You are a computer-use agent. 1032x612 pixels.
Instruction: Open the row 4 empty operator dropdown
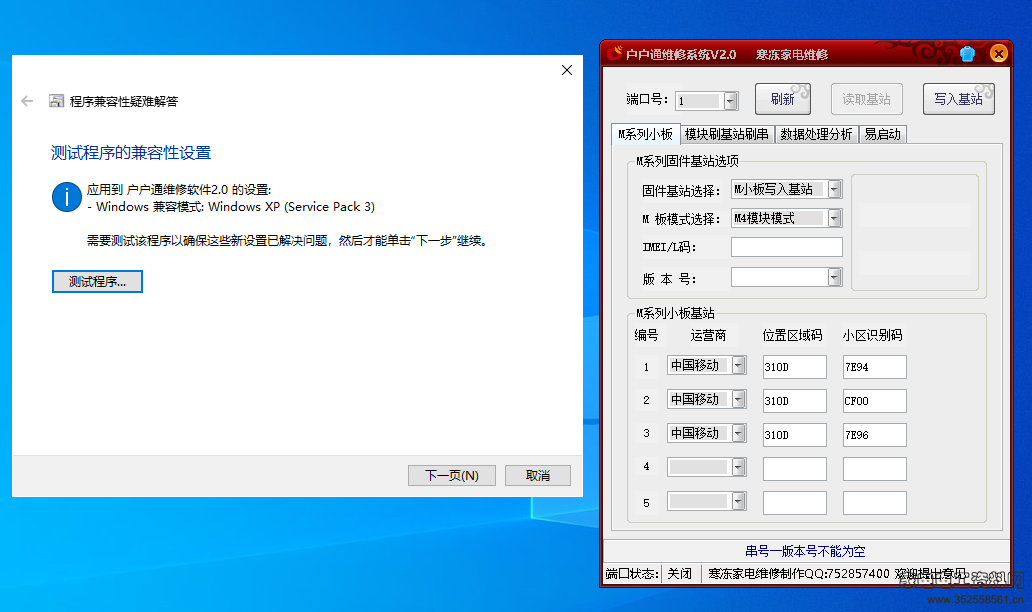pos(738,467)
